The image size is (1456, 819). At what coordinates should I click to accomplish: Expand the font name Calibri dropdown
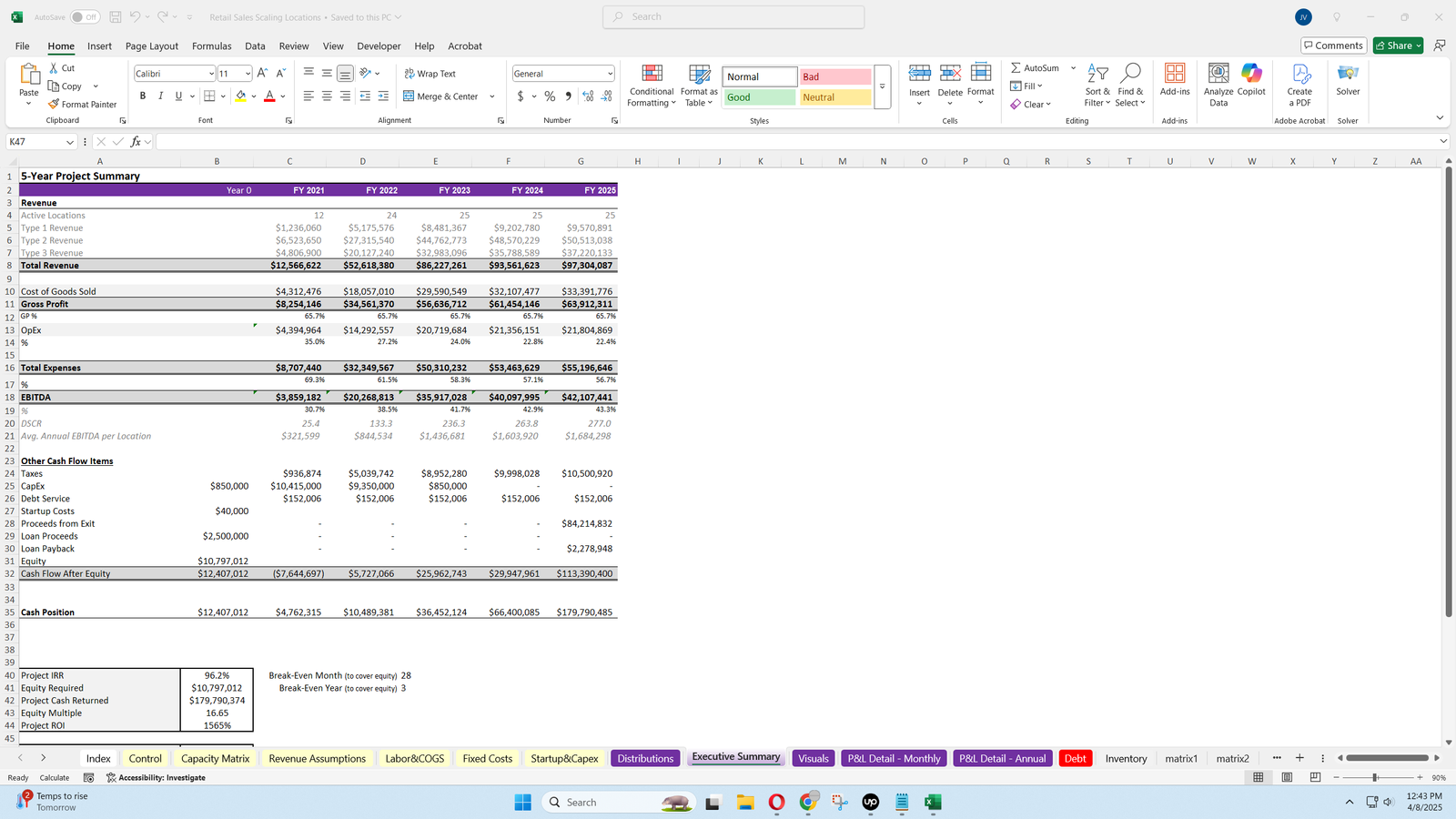[211, 74]
